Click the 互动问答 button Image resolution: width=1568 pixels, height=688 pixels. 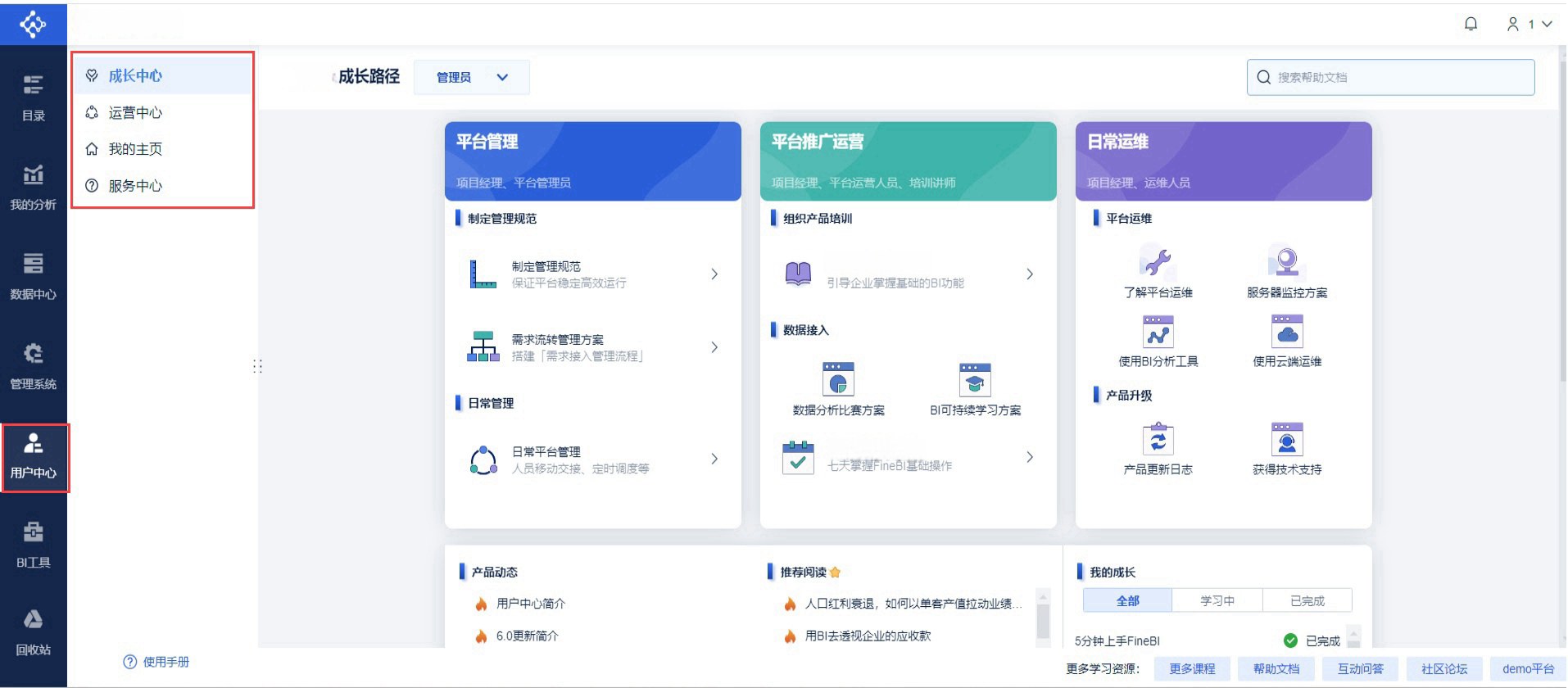click(x=1360, y=668)
